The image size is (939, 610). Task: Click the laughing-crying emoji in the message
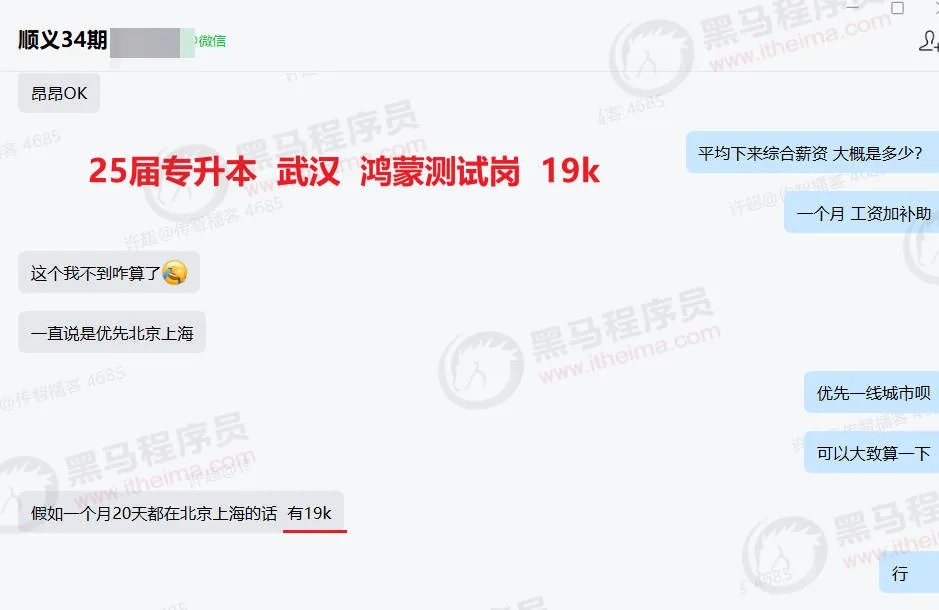pyautogui.click(x=174, y=273)
